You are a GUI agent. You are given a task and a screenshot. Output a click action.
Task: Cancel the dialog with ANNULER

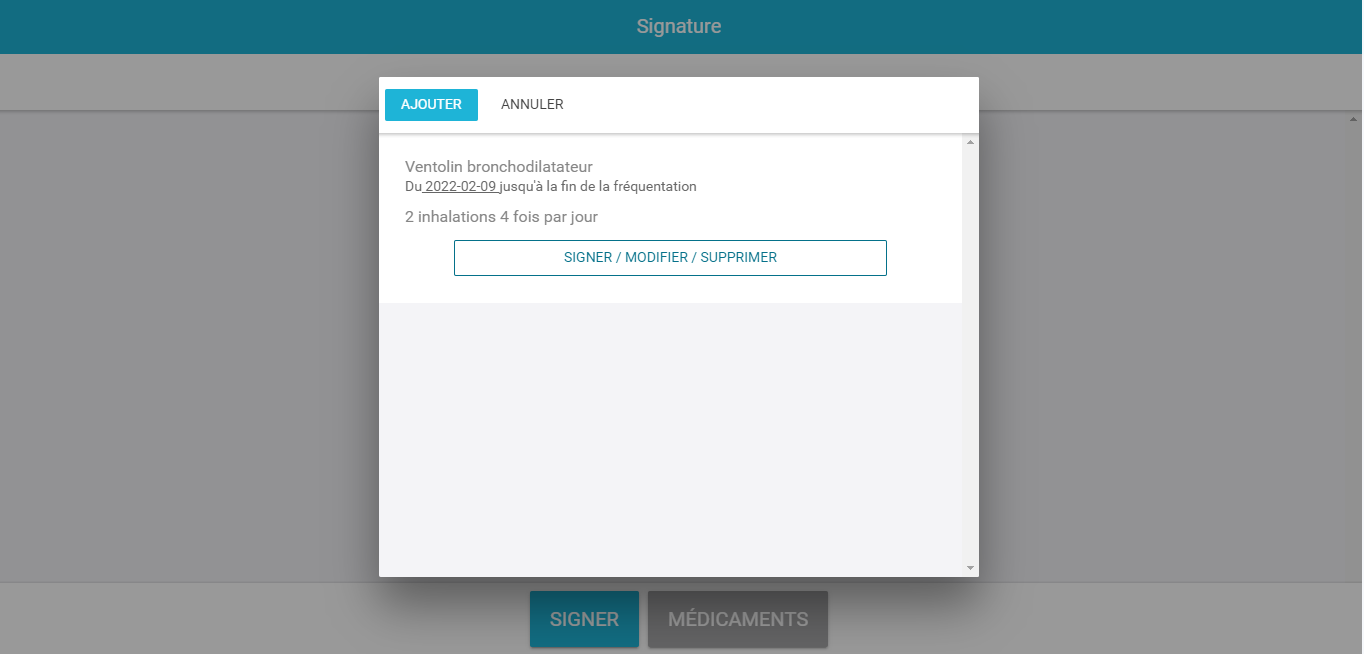(x=532, y=105)
